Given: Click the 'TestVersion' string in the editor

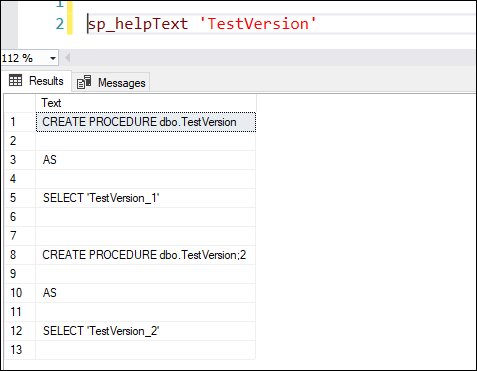Looking at the screenshot, I should (258, 24).
